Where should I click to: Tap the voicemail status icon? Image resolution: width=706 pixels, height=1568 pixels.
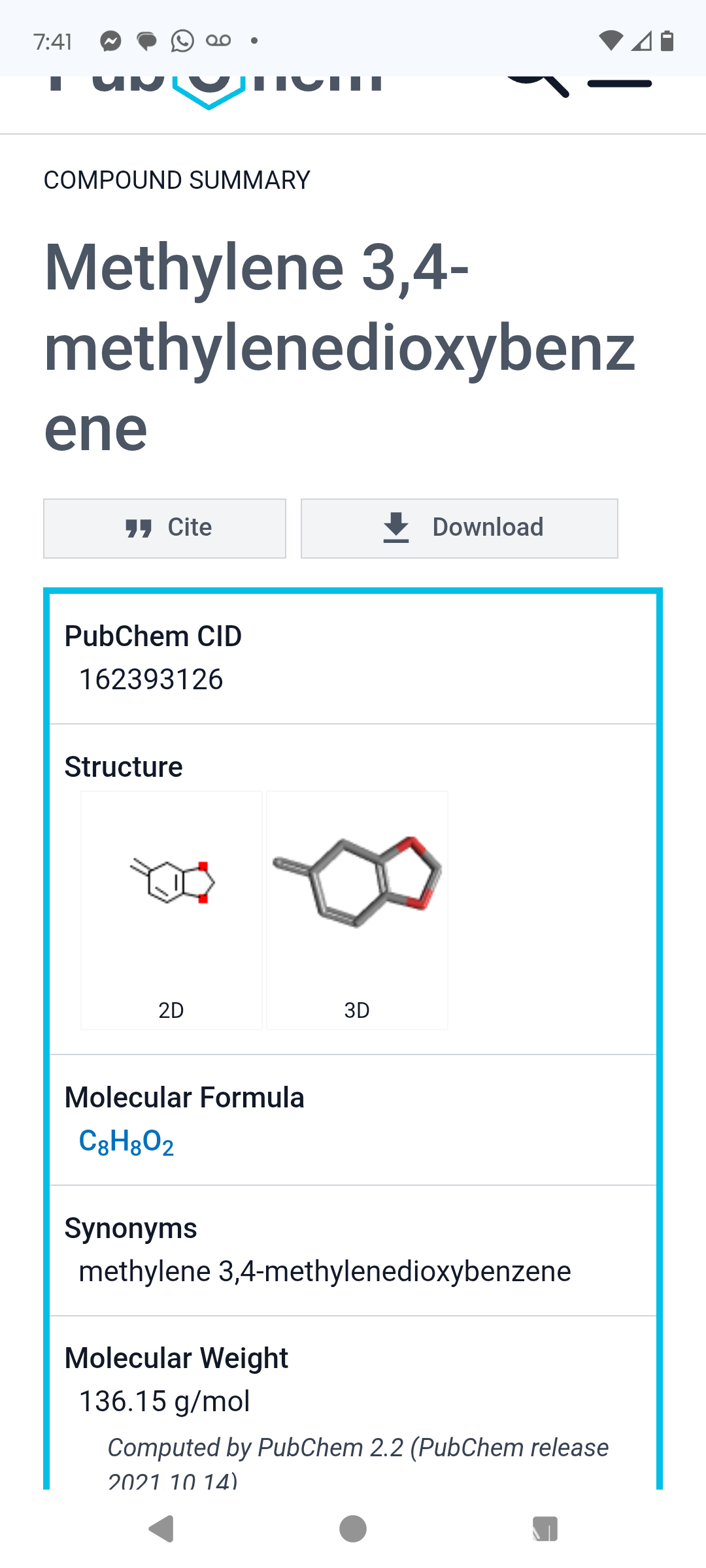(218, 41)
